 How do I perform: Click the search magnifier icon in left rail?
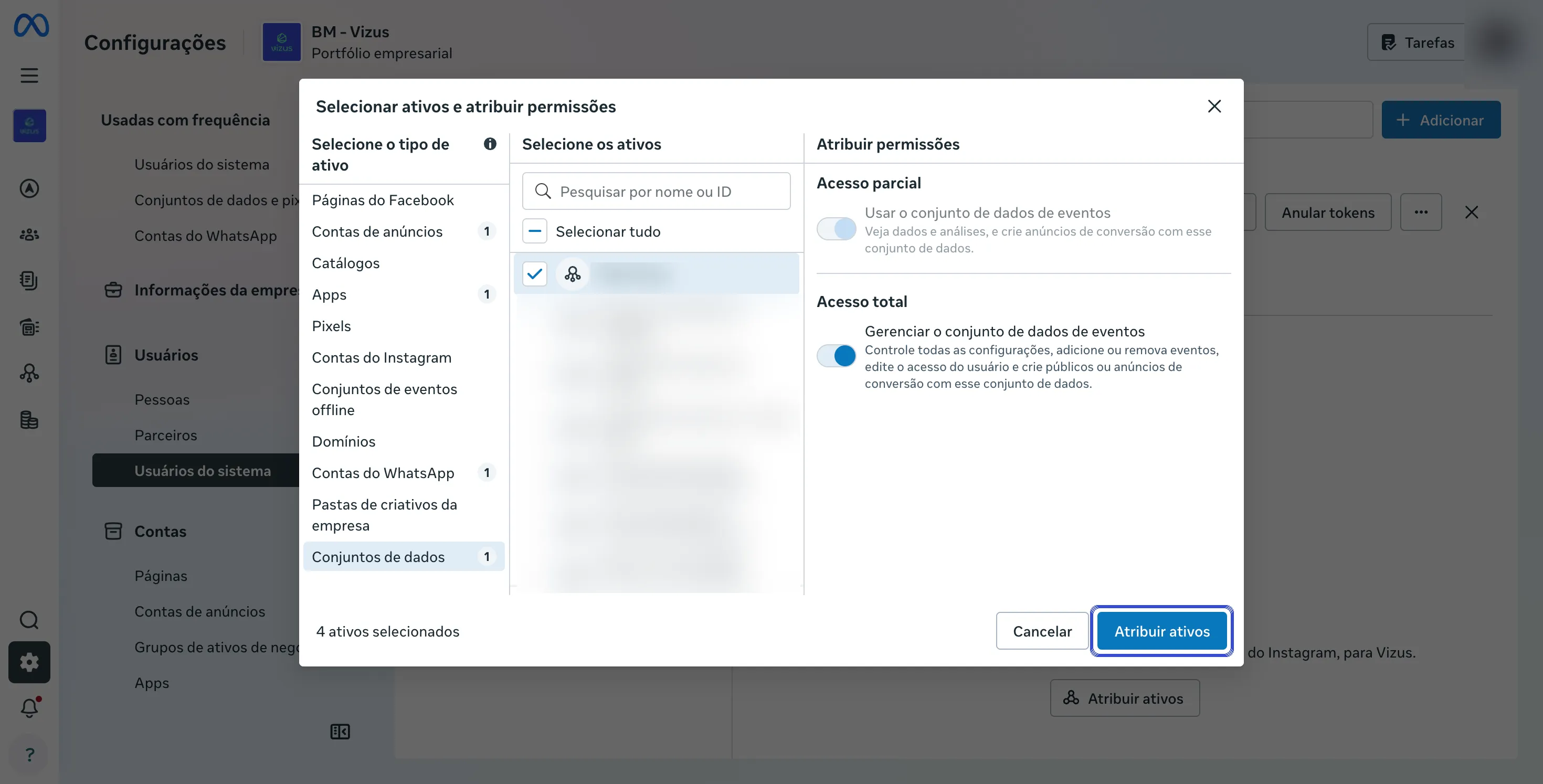[x=29, y=620]
